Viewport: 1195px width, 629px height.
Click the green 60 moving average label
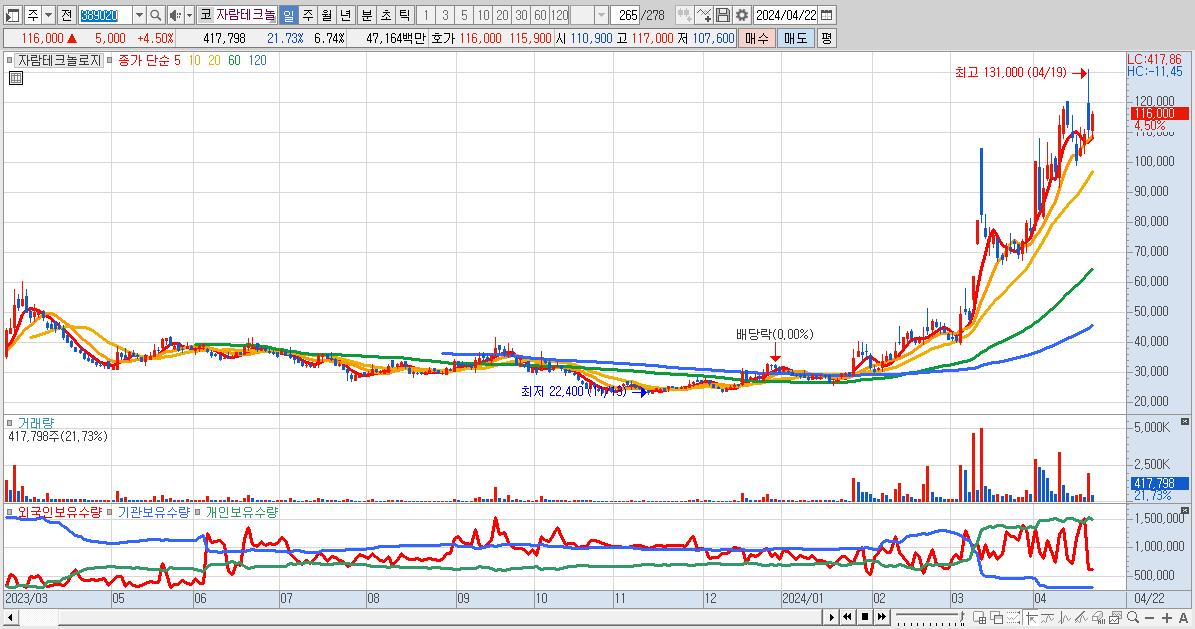234,60
